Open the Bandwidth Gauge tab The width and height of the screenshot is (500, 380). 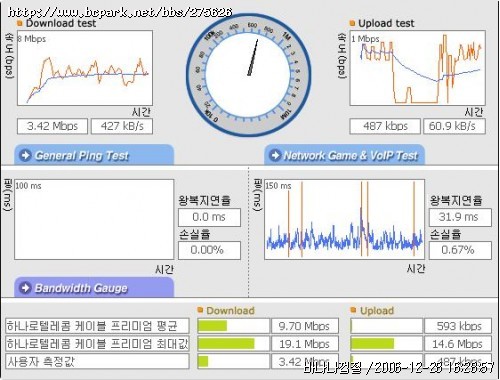[x=94, y=287]
